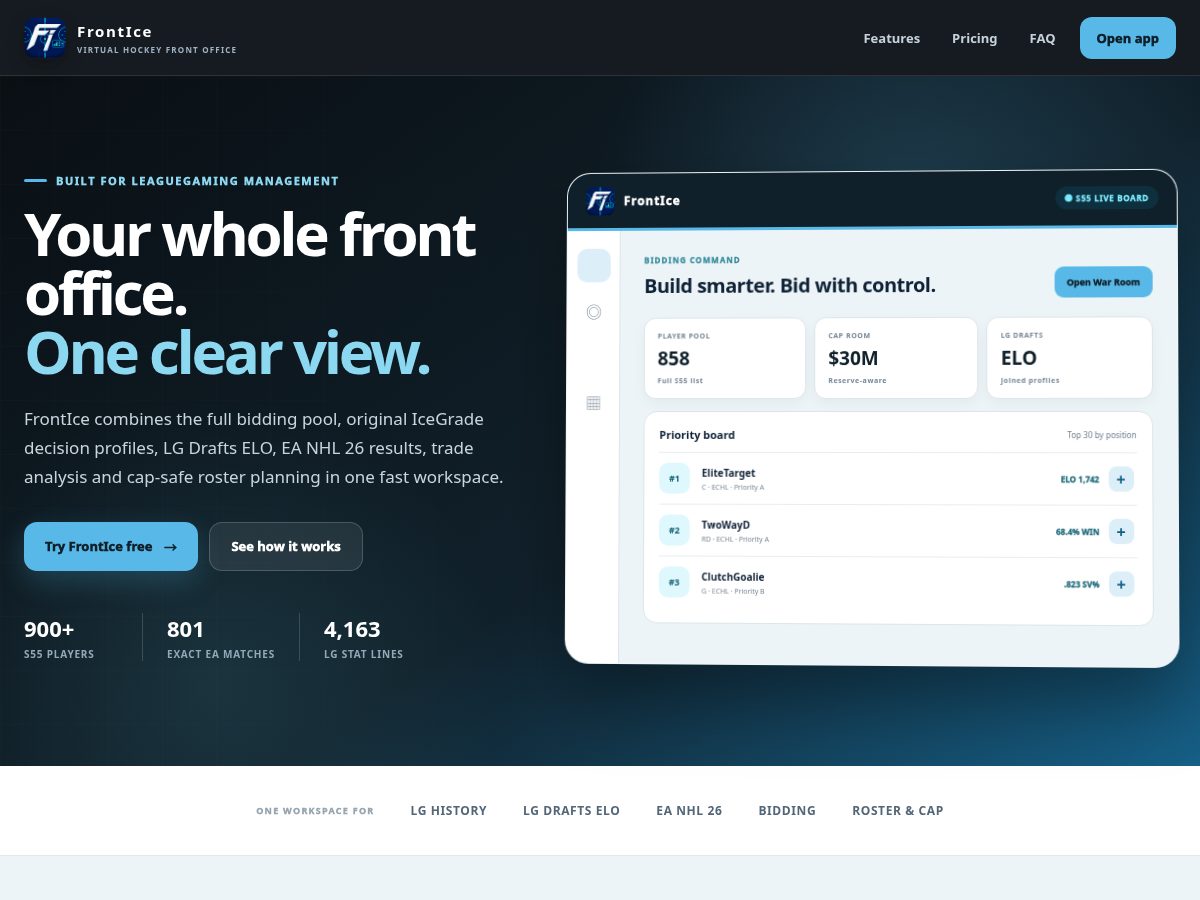Screen dimensions: 1200x900
Task: Click the #1 rank badge
Action: coord(674,478)
